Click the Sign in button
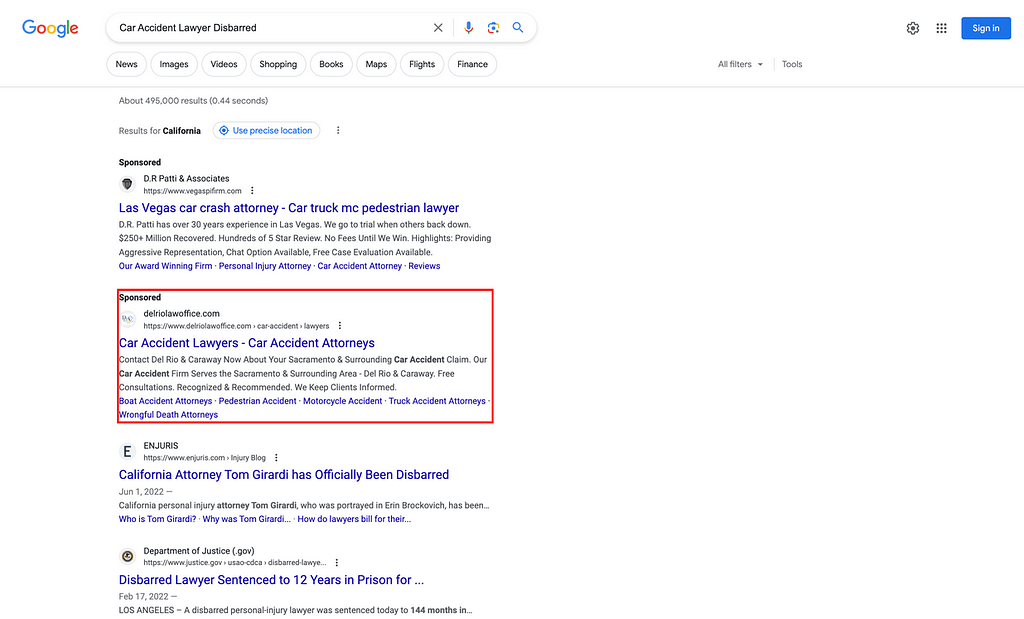Viewport: 1024px width, 619px height. click(x=985, y=28)
